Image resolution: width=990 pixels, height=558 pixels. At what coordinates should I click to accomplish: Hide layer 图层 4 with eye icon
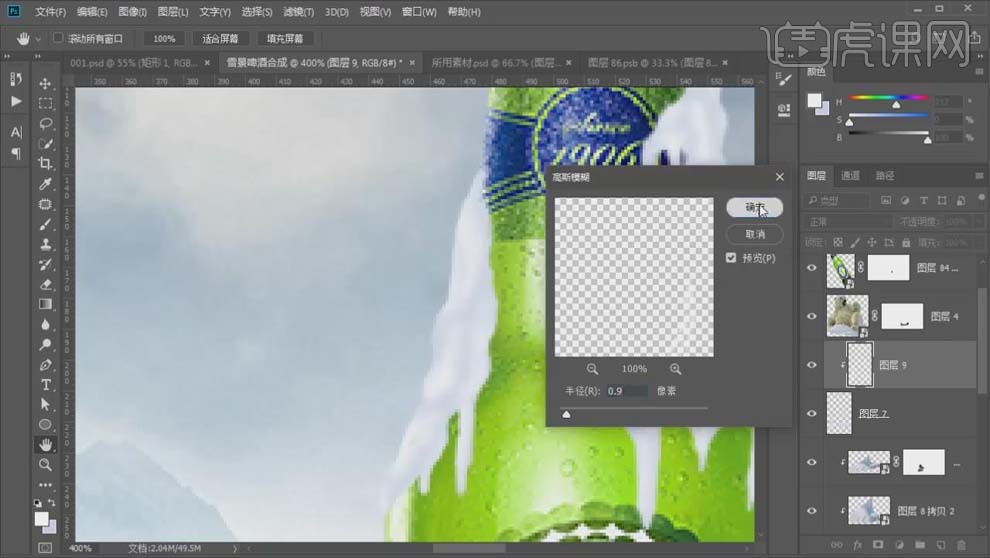coord(812,316)
